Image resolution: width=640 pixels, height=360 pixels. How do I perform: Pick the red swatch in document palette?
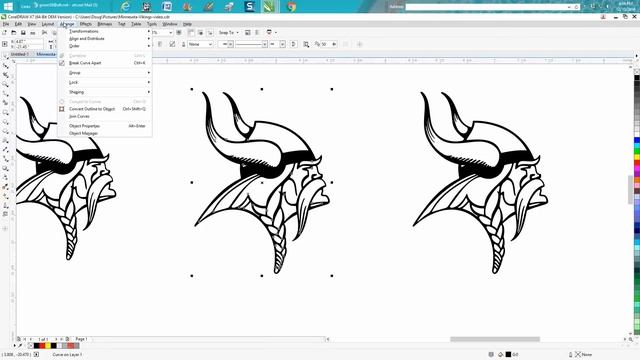42,346
